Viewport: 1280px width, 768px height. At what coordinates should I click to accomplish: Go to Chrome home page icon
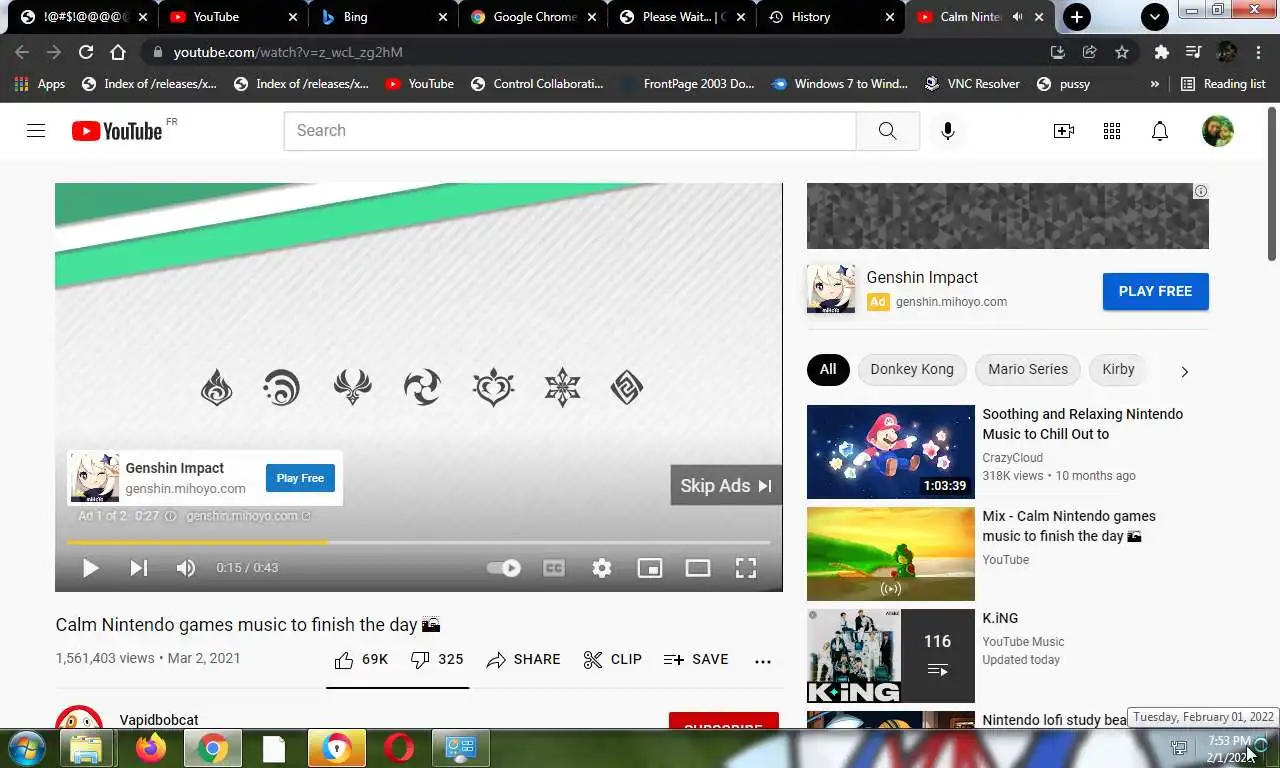[118, 52]
